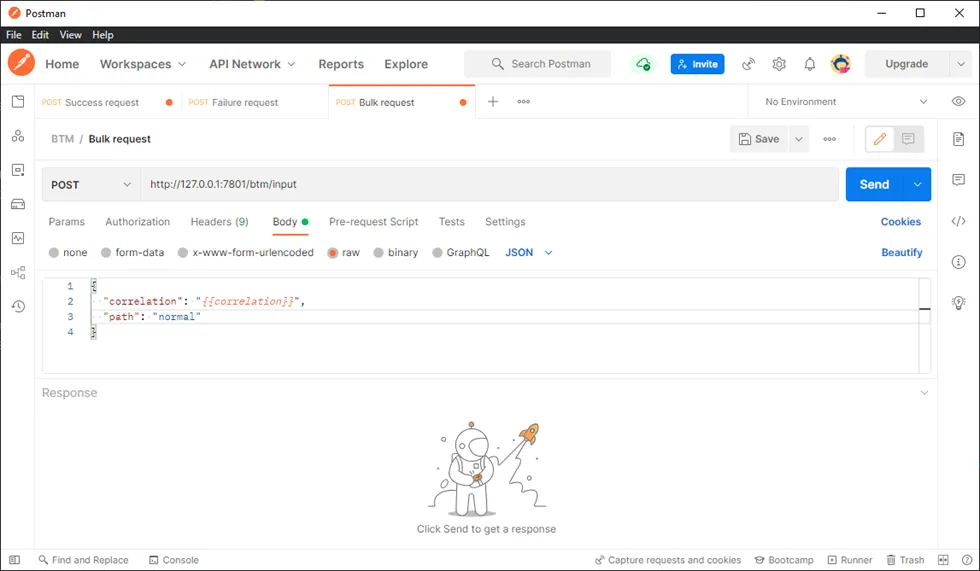Open the POST method dropdown
The width and height of the screenshot is (980, 571).
coord(91,184)
